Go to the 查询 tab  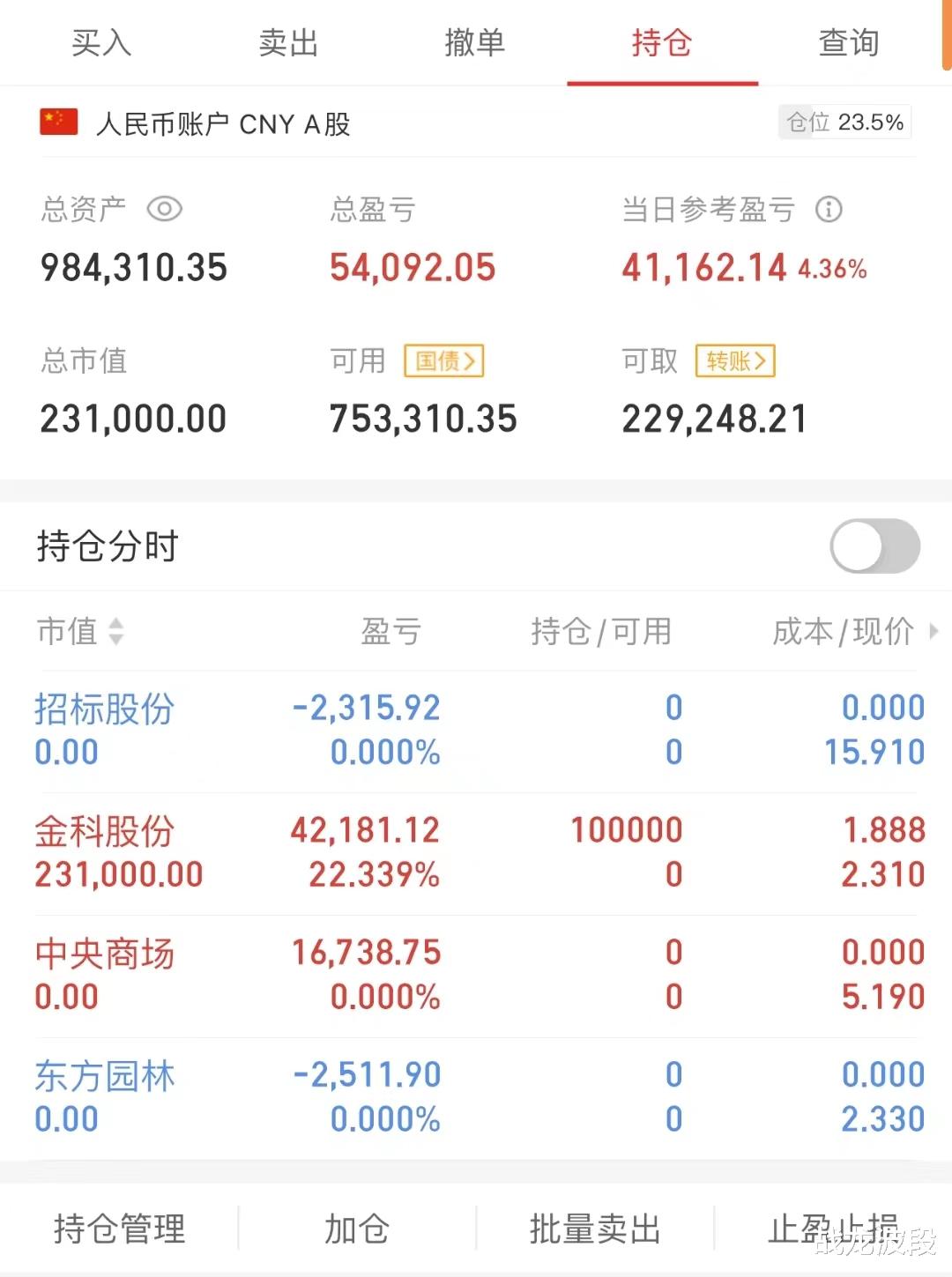click(848, 42)
